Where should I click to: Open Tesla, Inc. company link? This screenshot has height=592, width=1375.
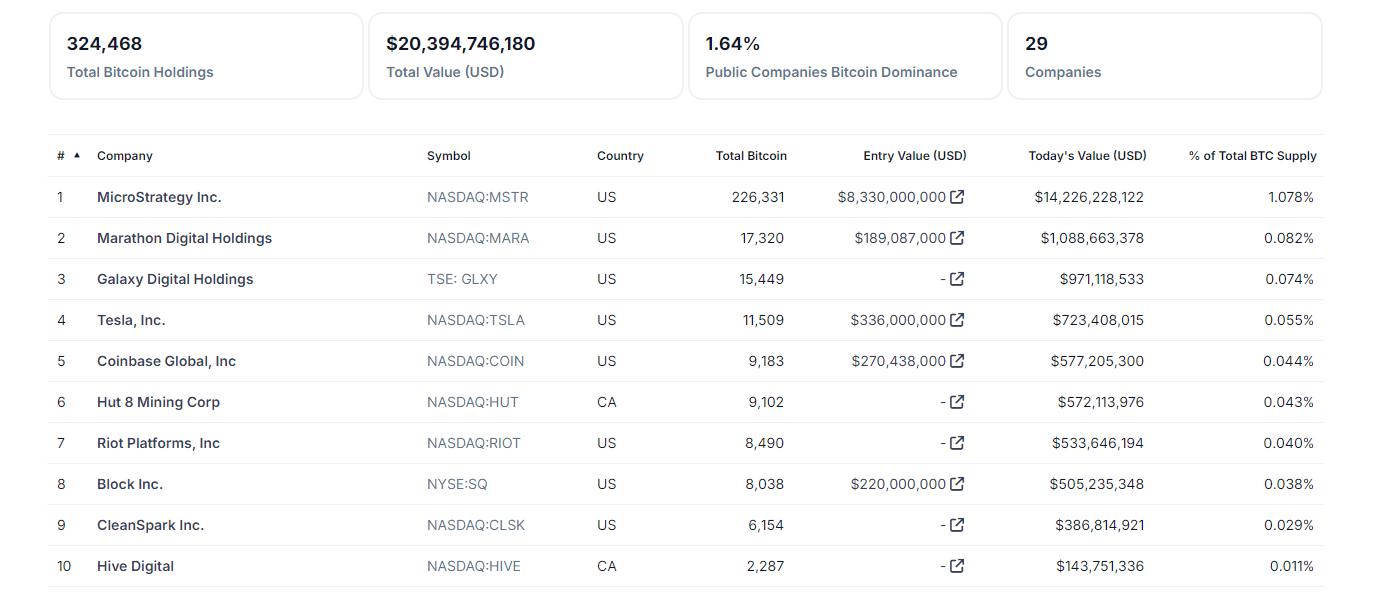[x=131, y=320]
